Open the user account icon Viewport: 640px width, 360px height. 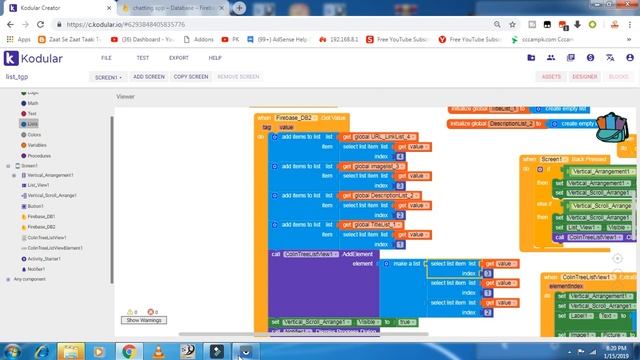pos(630,58)
